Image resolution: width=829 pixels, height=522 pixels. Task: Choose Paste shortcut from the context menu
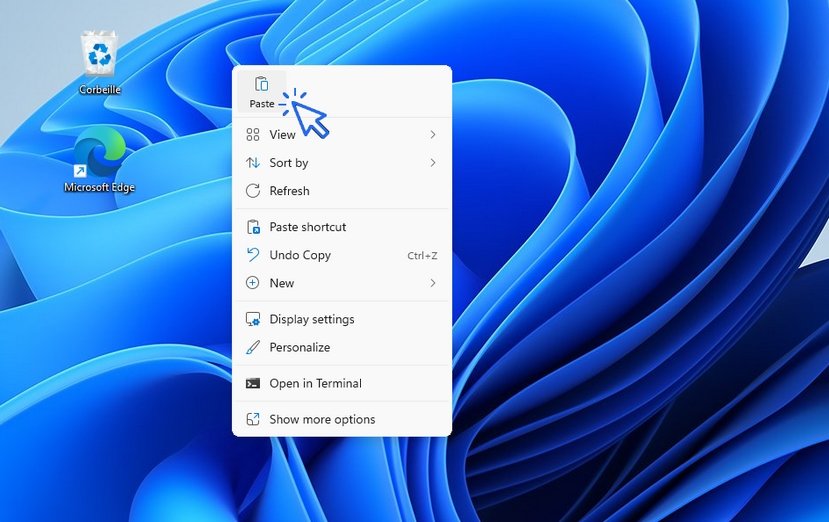(308, 227)
